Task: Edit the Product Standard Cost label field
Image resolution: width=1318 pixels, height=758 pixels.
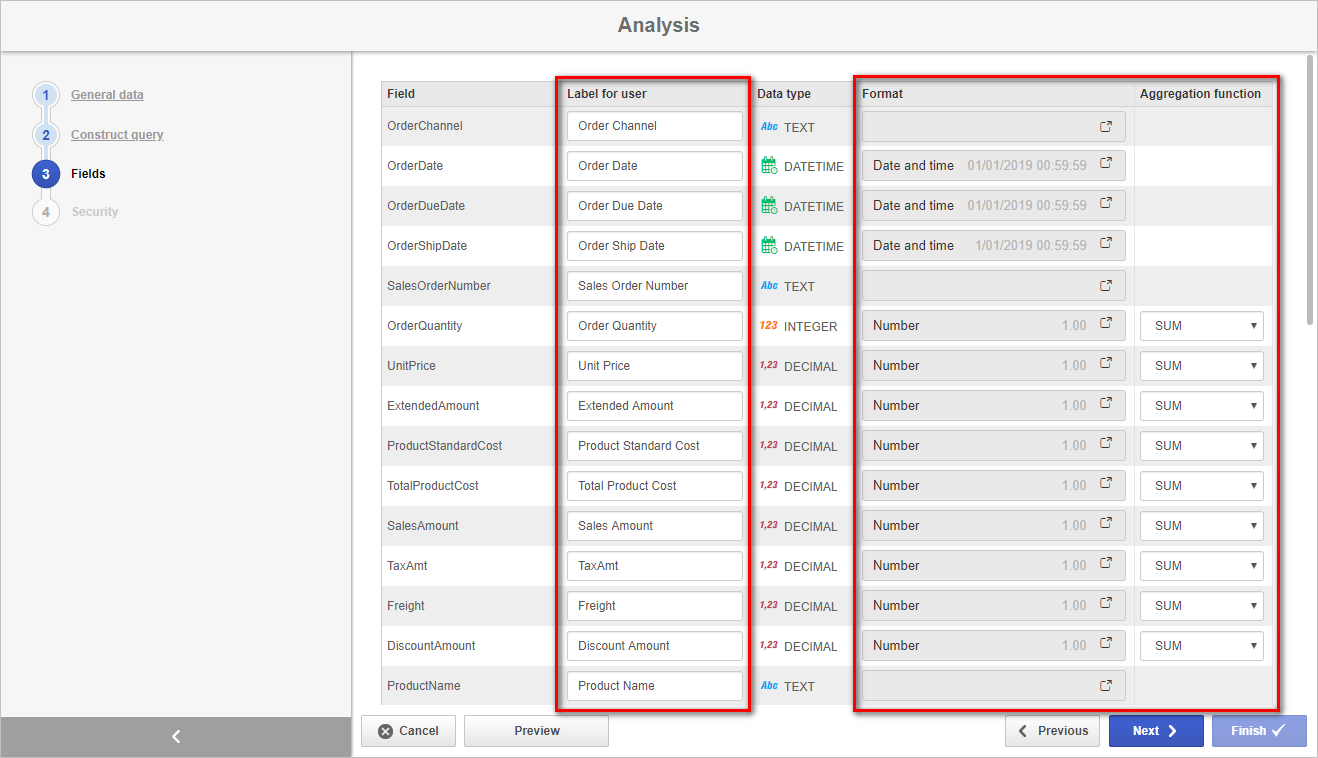Action: (x=654, y=446)
